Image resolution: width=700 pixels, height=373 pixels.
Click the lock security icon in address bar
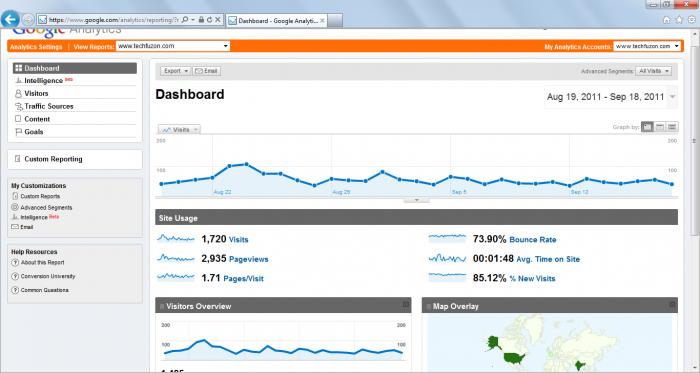tap(201, 20)
